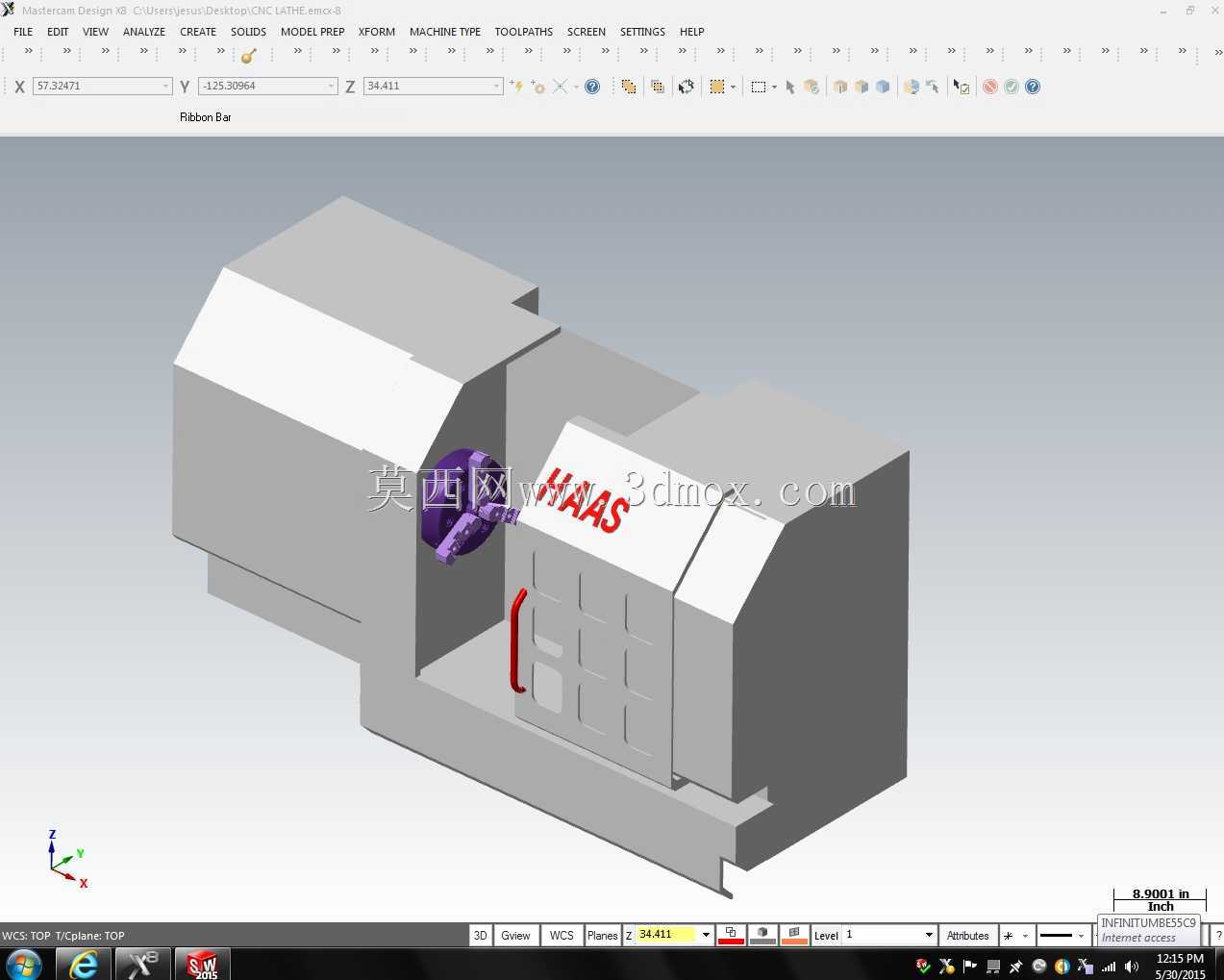Open the status bar Z depth dropdown
Viewport: 1224px width, 980px height.
(706, 935)
